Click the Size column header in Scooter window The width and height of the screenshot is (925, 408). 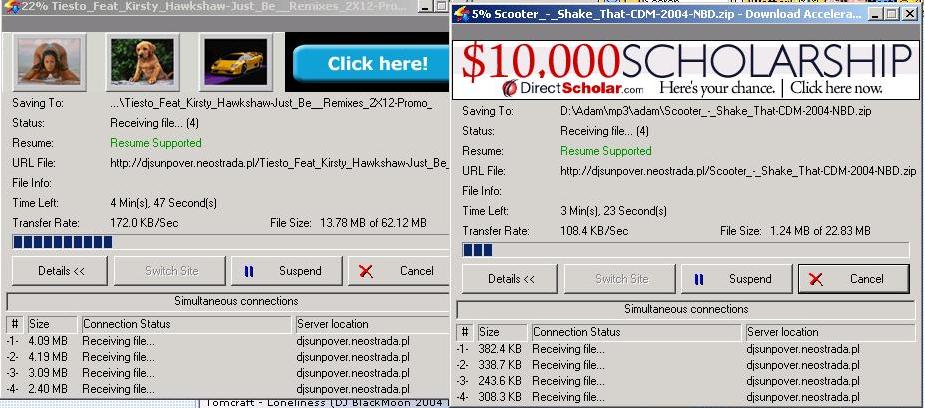(502, 332)
